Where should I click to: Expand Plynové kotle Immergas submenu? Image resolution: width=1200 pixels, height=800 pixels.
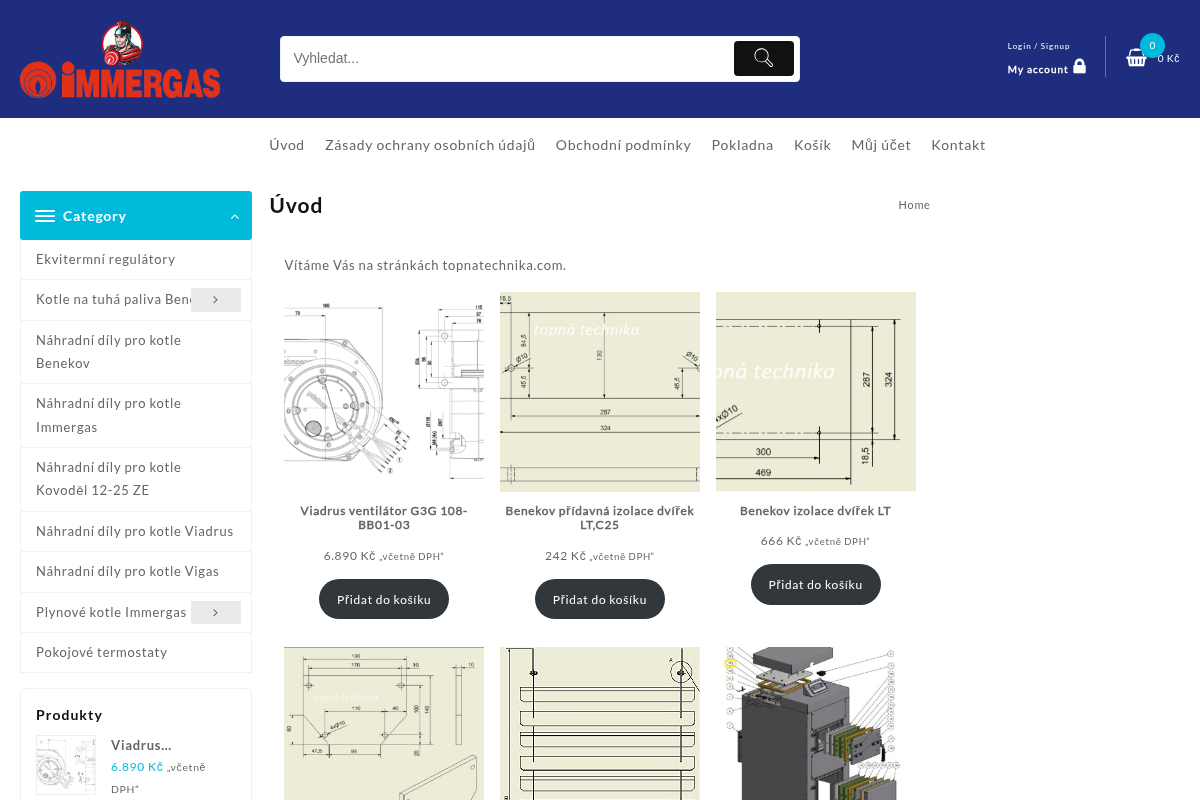click(216, 612)
